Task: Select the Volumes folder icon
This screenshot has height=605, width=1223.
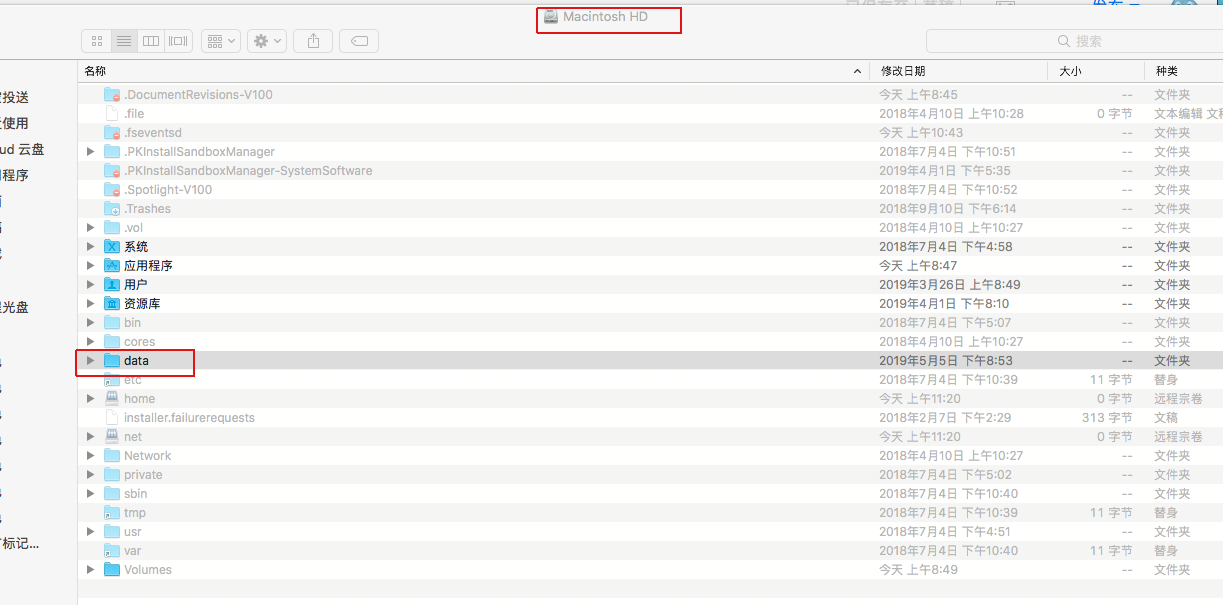Action: tap(112, 570)
